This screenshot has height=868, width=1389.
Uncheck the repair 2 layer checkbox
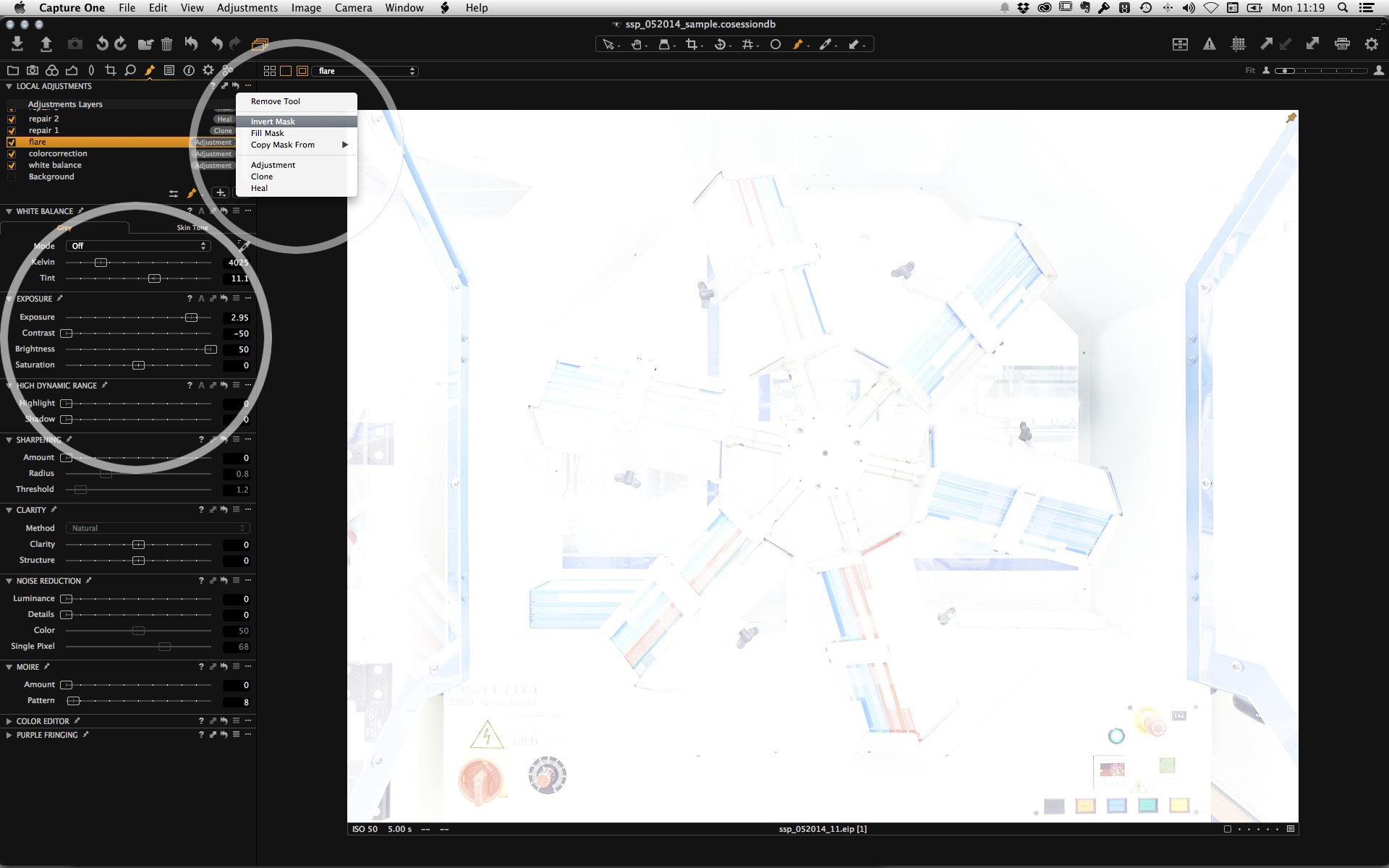[x=12, y=119]
